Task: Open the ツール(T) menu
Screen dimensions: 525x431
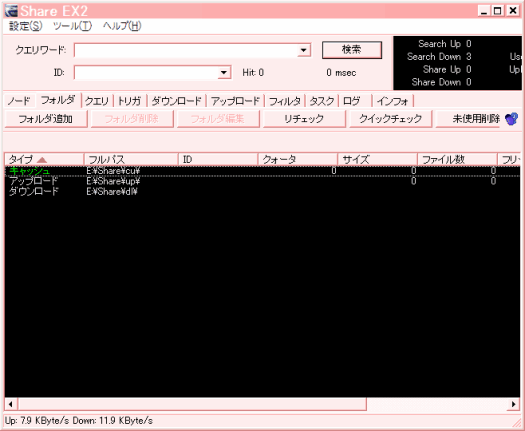Action: (72, 26)
